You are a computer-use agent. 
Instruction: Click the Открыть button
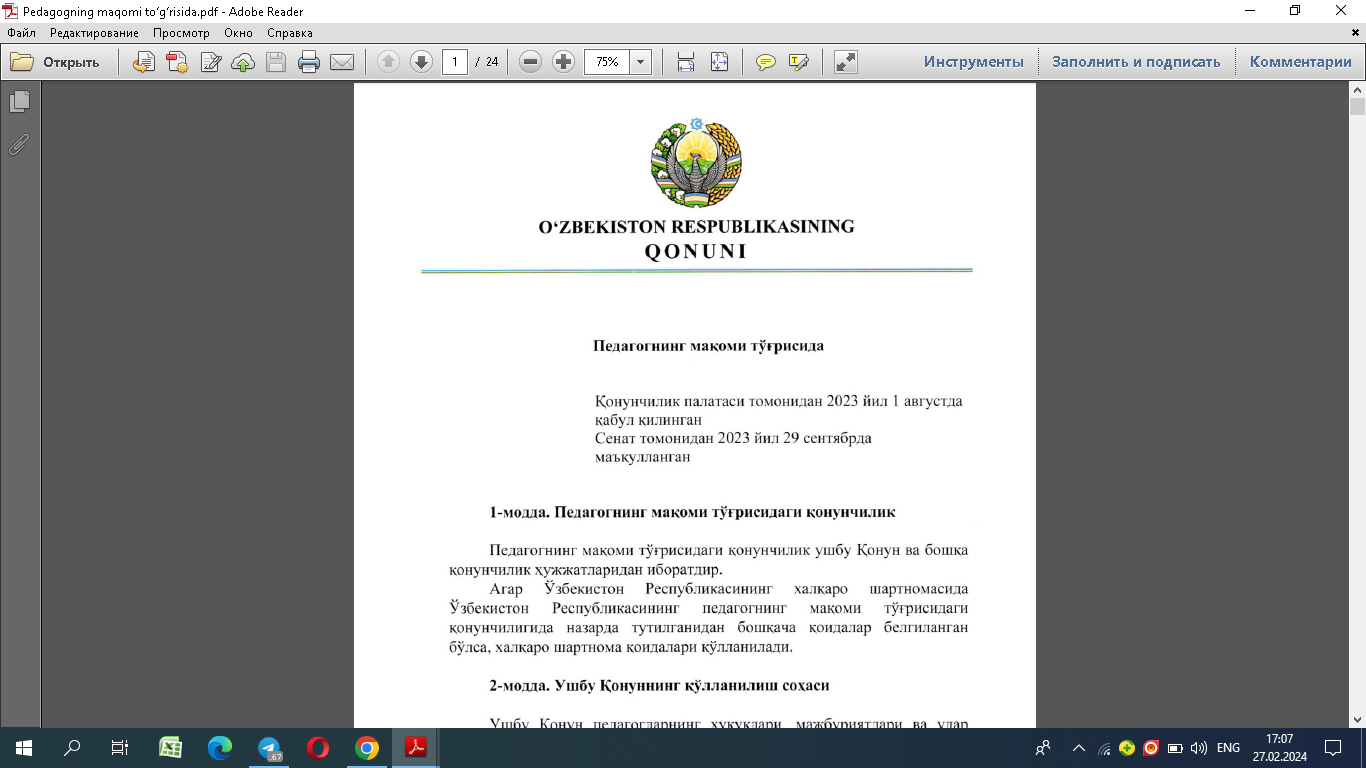pyautogui.click(x=57, y=62)
